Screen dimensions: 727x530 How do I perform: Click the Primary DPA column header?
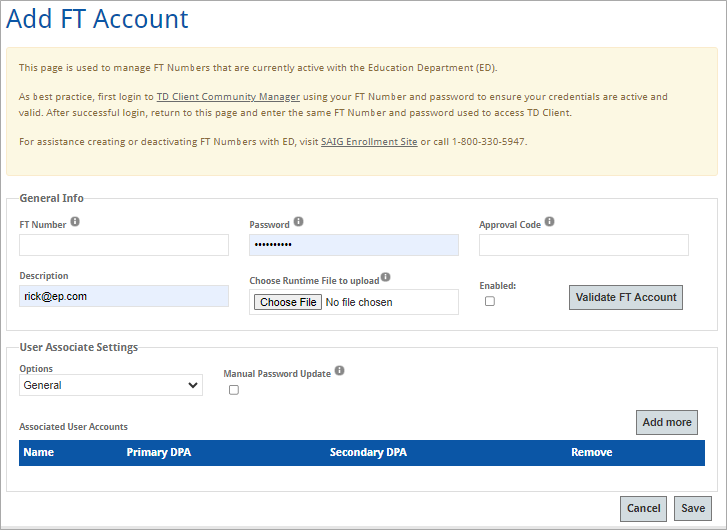click(158, 452)
